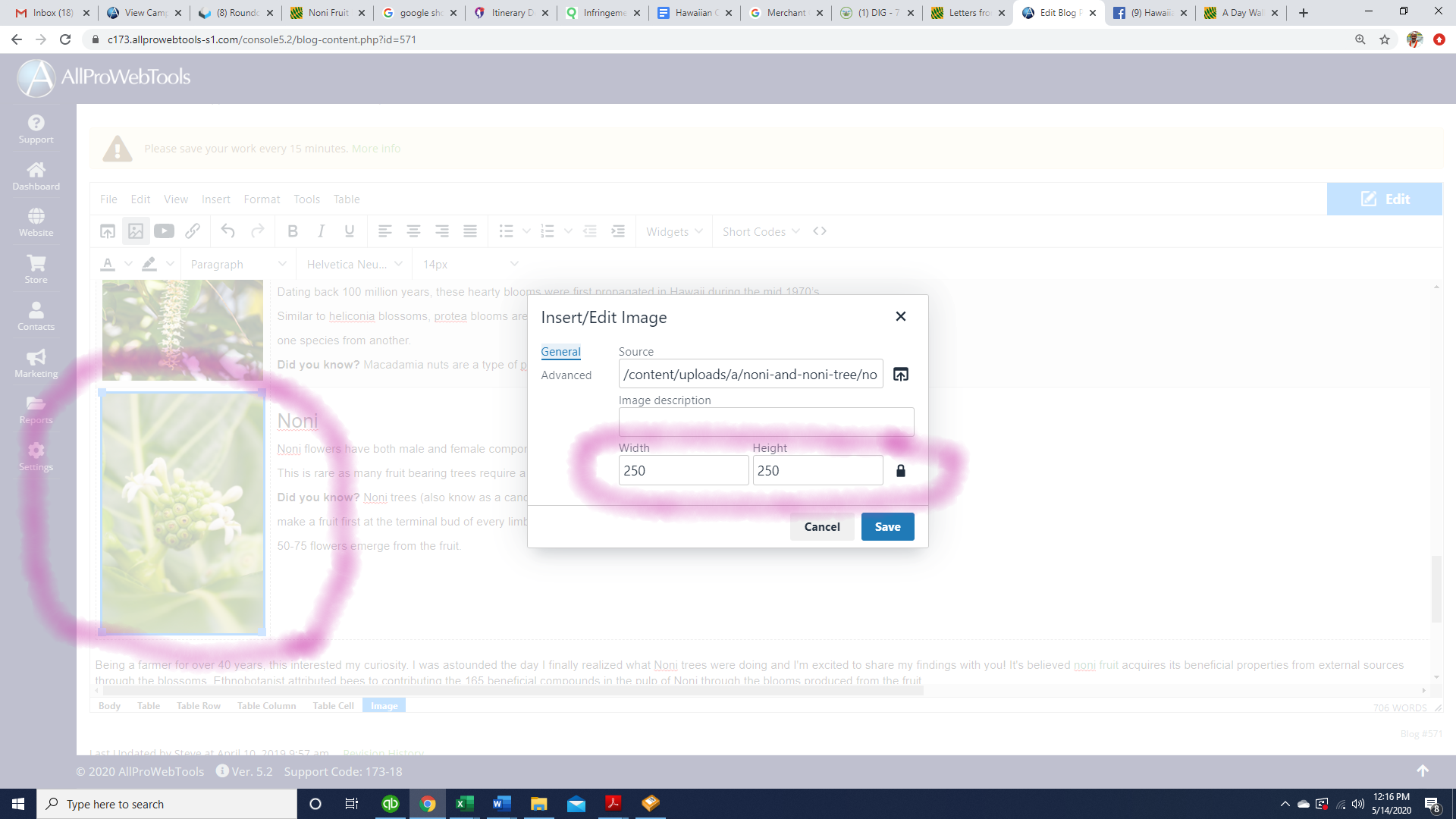This screenshot has width=1456, height=819.
Task: Click the insert video toolbar icon
Action: tap(164, 231)
